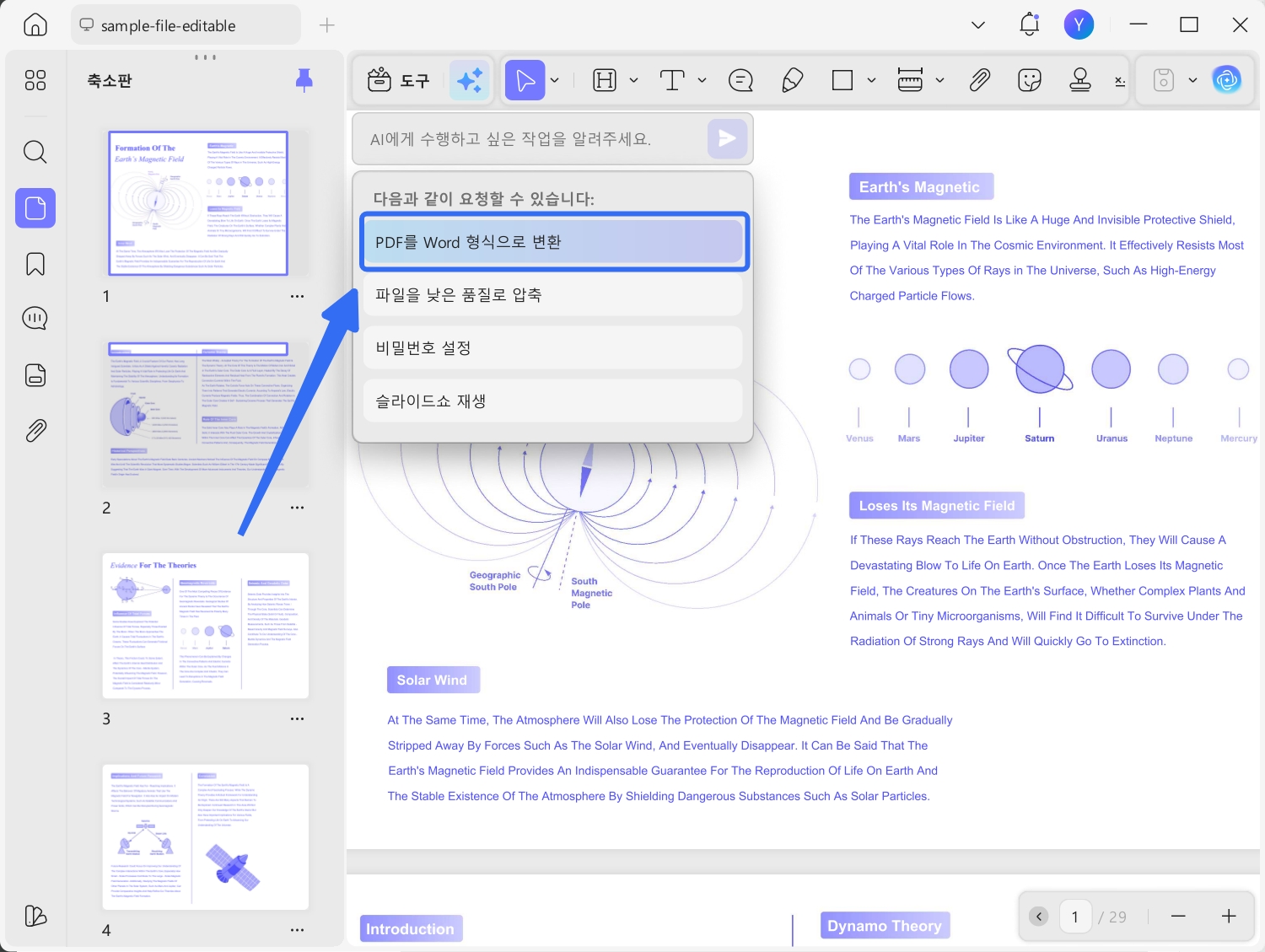Image resolution: width=1265 pixels, height=952 pixels.
Task: Select the pencil drawing tool
Action: (x=792, y=81)
